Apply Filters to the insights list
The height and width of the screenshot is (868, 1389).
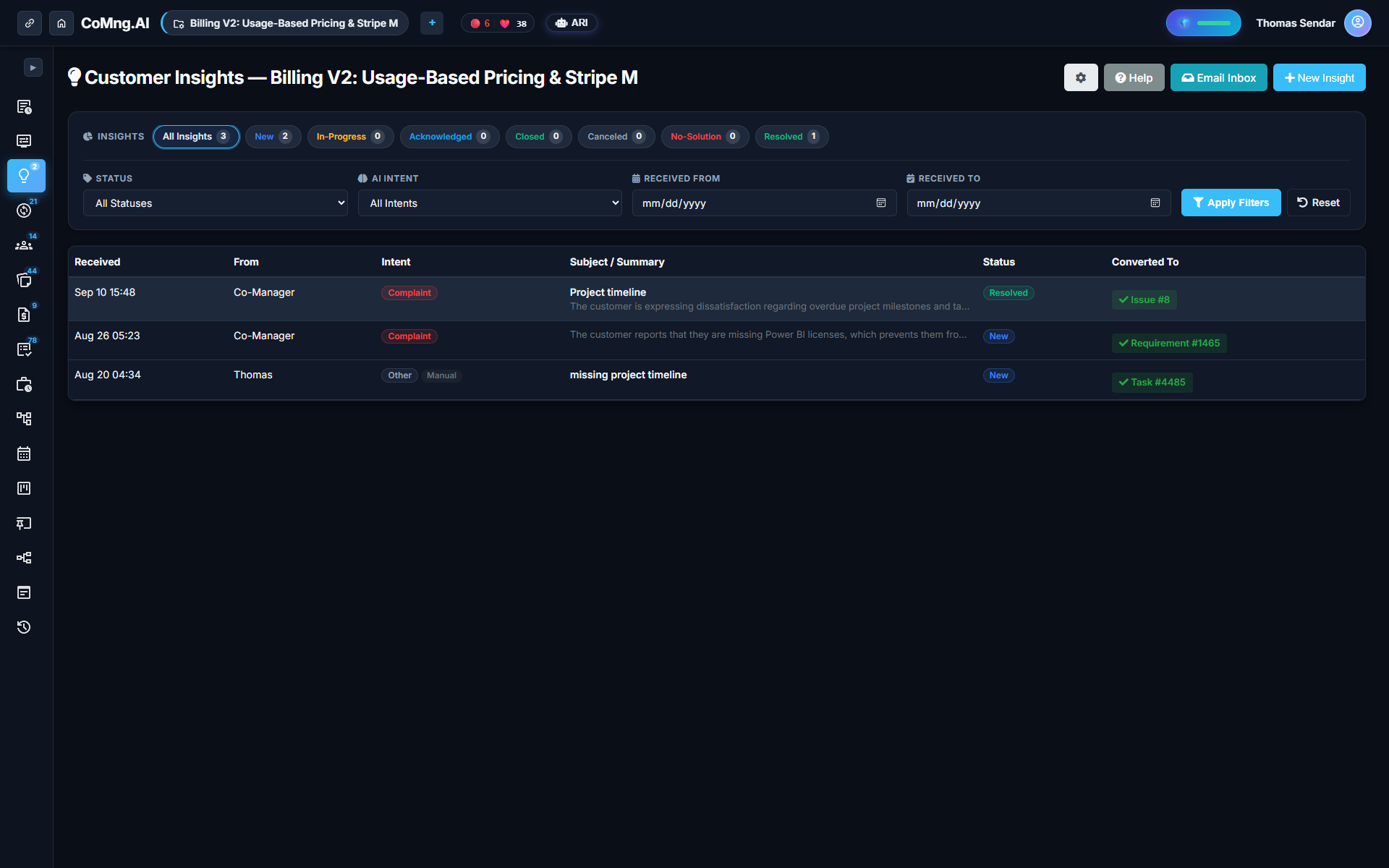click(x=1231, y=203)
